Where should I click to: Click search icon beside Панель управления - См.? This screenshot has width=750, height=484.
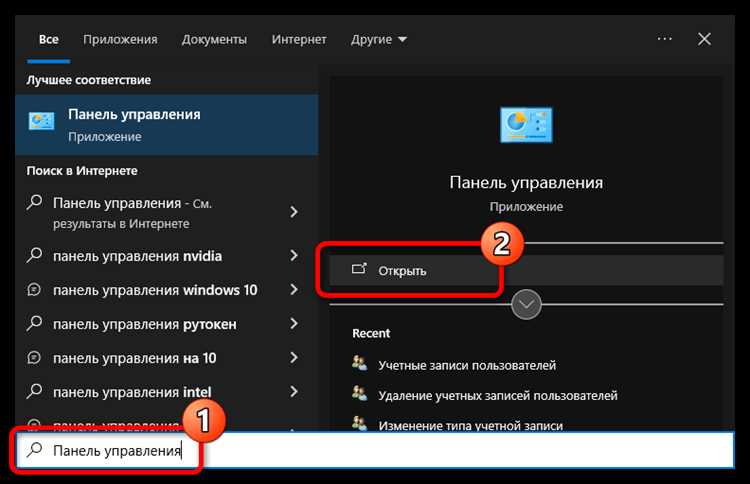pos(34,203)
